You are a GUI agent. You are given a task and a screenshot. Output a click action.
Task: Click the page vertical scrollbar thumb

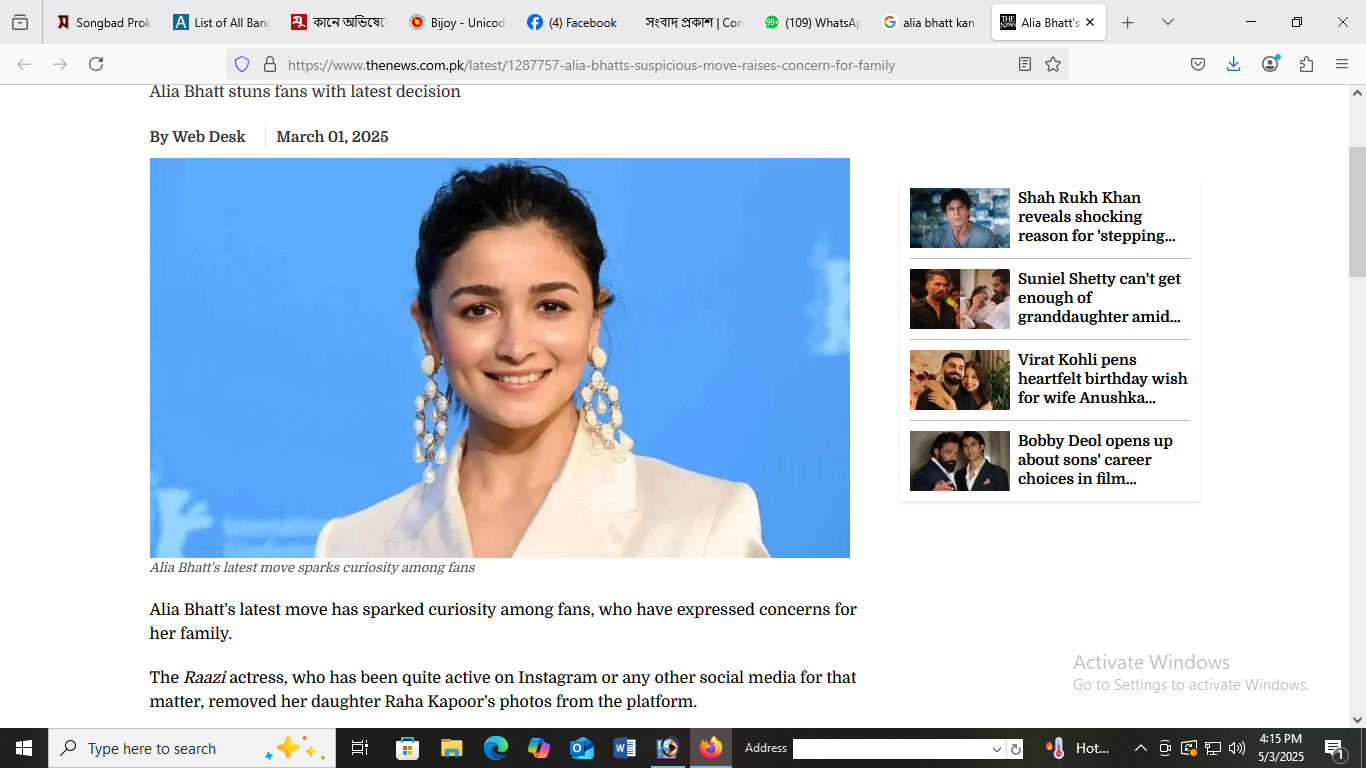point(1357,211)
